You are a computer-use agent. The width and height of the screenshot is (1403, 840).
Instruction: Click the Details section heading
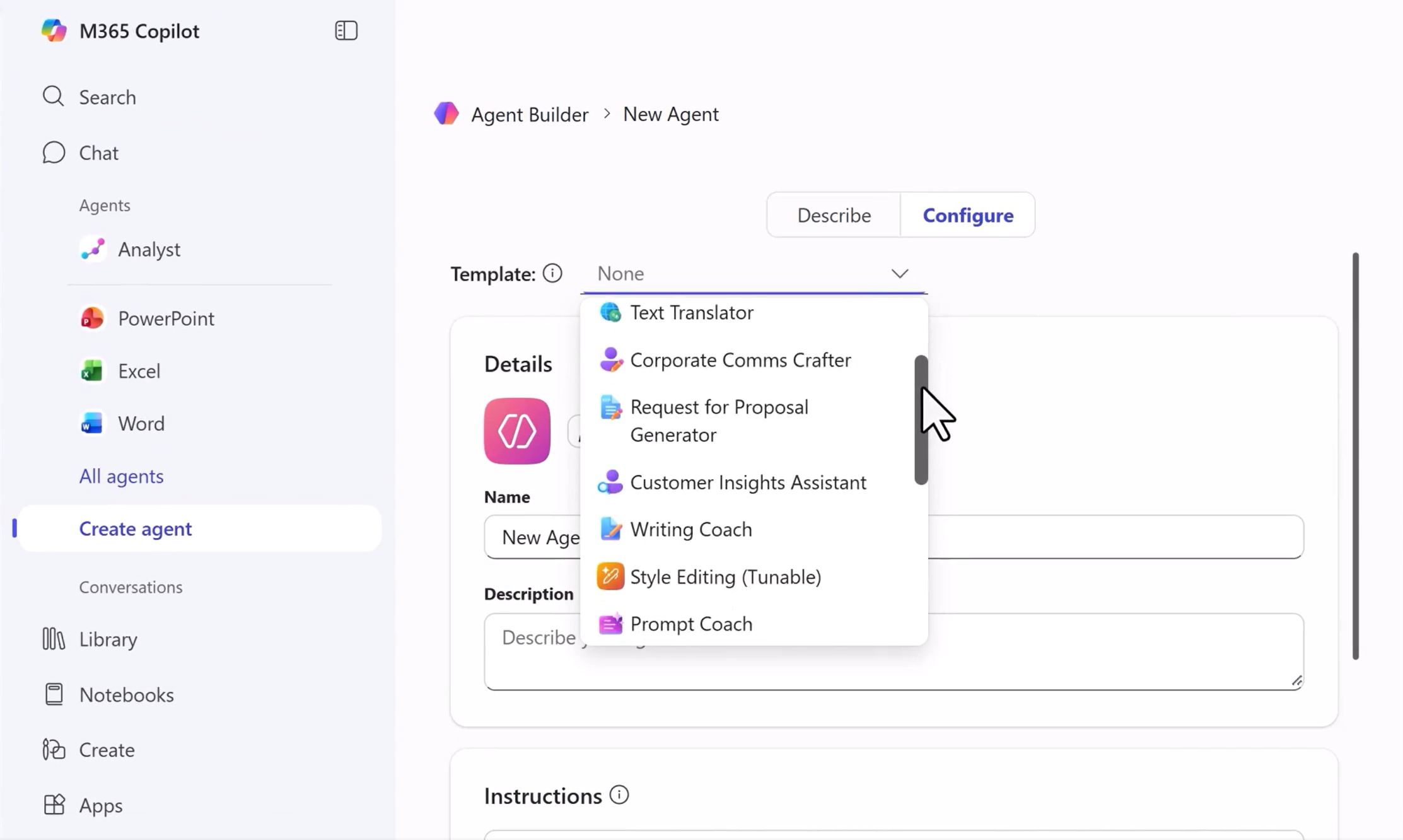[x=518, y=364]
